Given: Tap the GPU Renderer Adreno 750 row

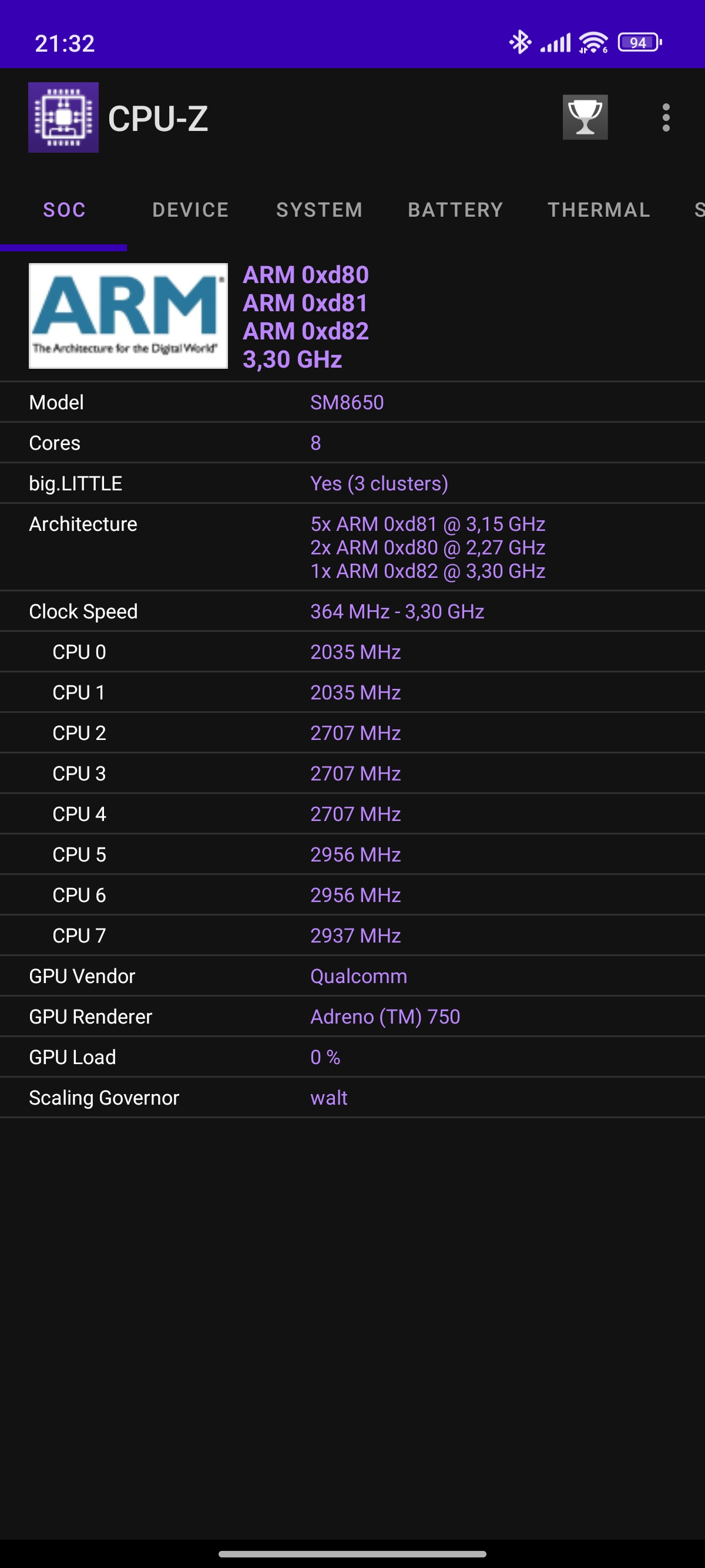Looking at the screenshot, I should click(x=352, y=1017).
